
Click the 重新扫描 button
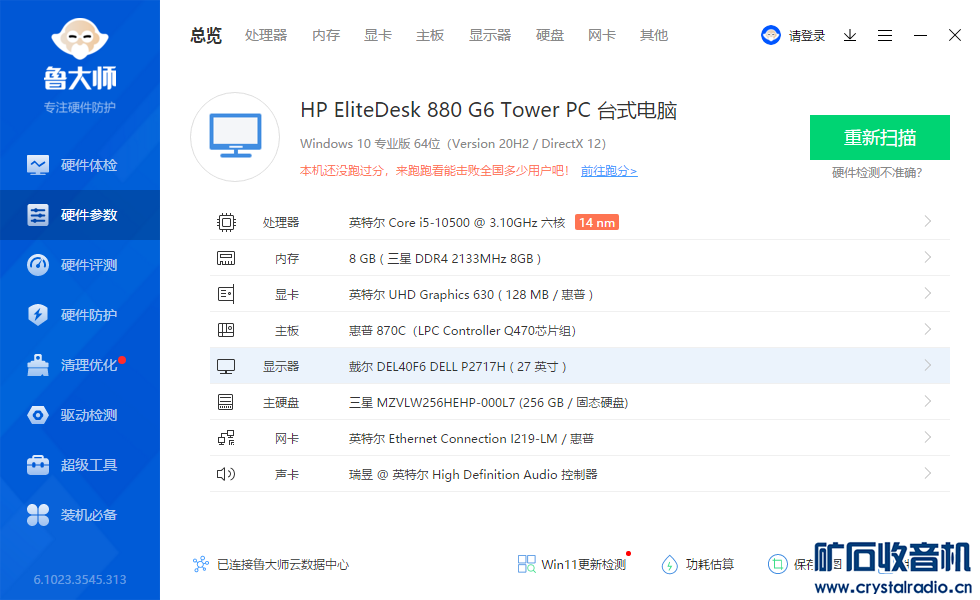[880, 138]
